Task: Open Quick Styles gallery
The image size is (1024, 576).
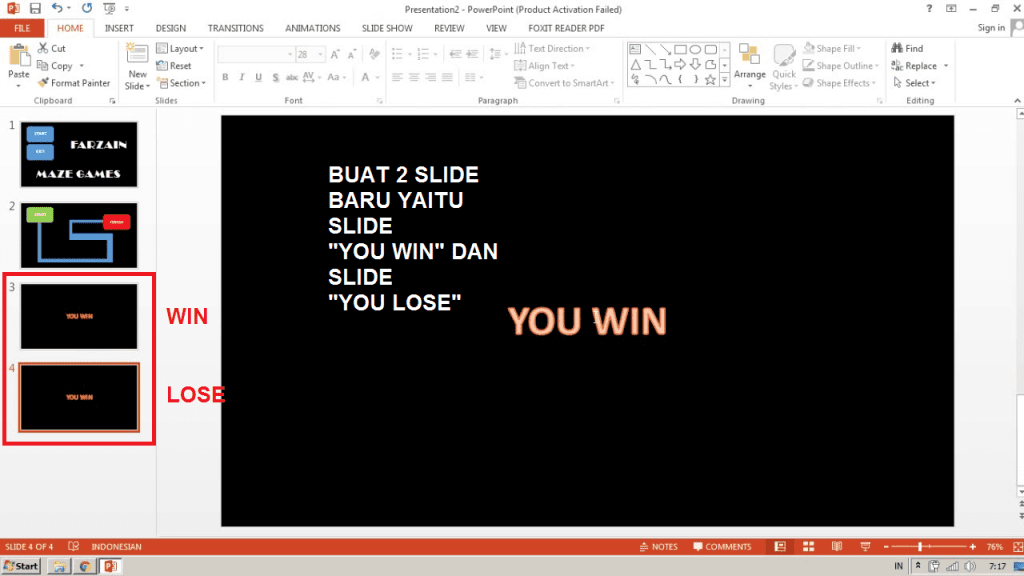Action: coord(783,67)
